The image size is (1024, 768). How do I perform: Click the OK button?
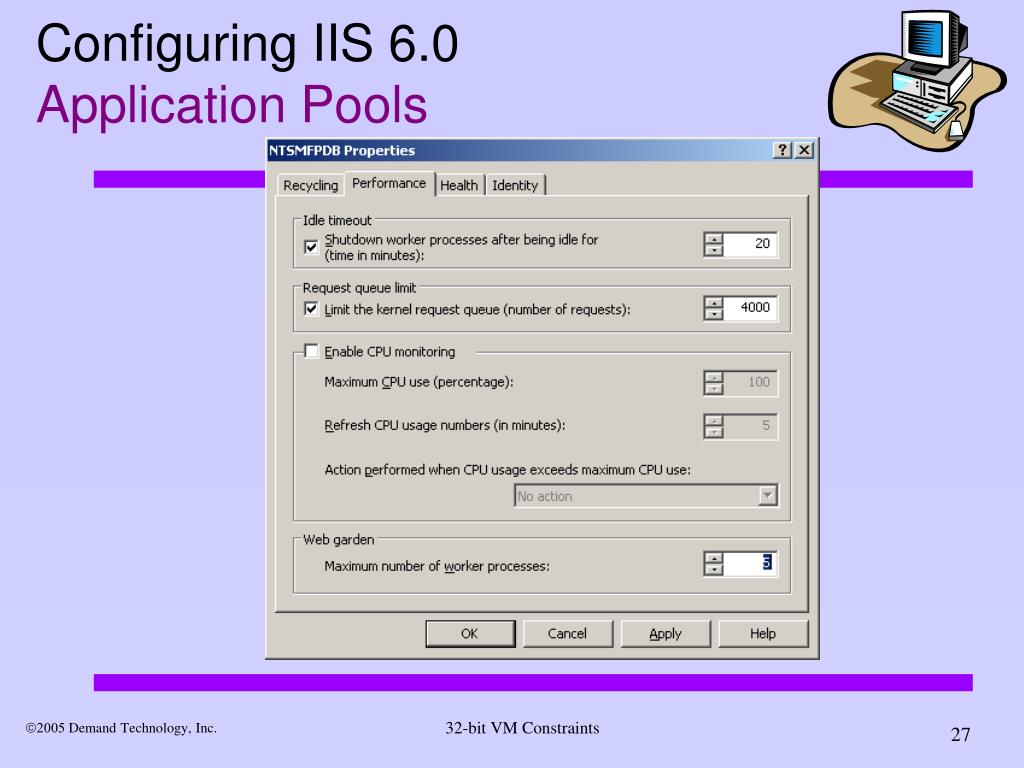coord(470,633)
